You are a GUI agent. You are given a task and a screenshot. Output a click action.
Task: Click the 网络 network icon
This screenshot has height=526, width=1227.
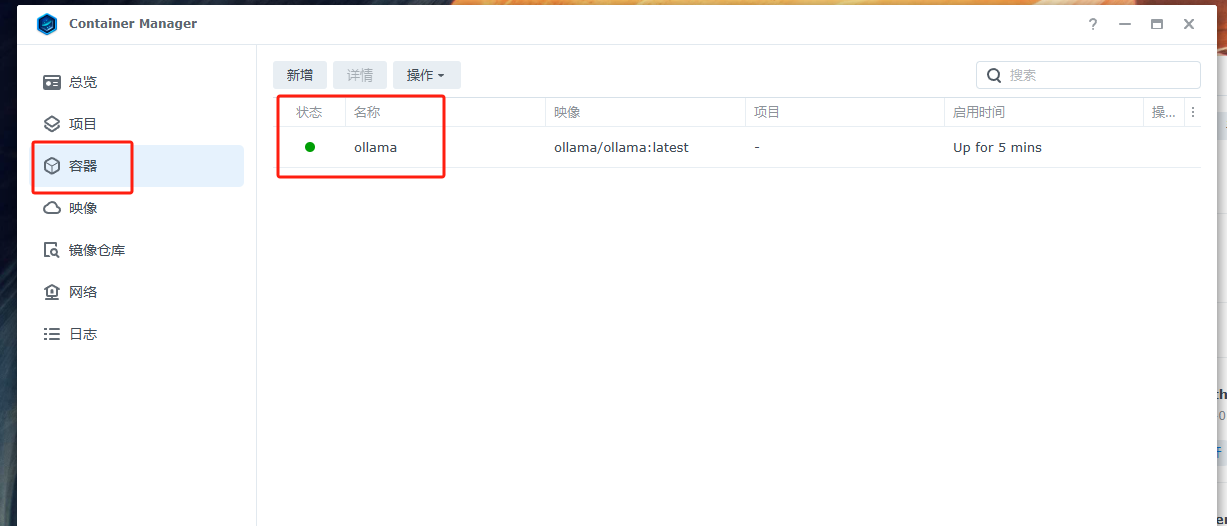pyautogui.click(x=52, y=292)
